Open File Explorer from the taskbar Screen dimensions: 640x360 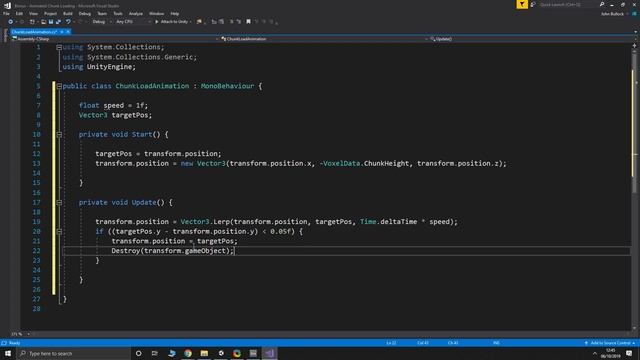click(x=204, y=353)
